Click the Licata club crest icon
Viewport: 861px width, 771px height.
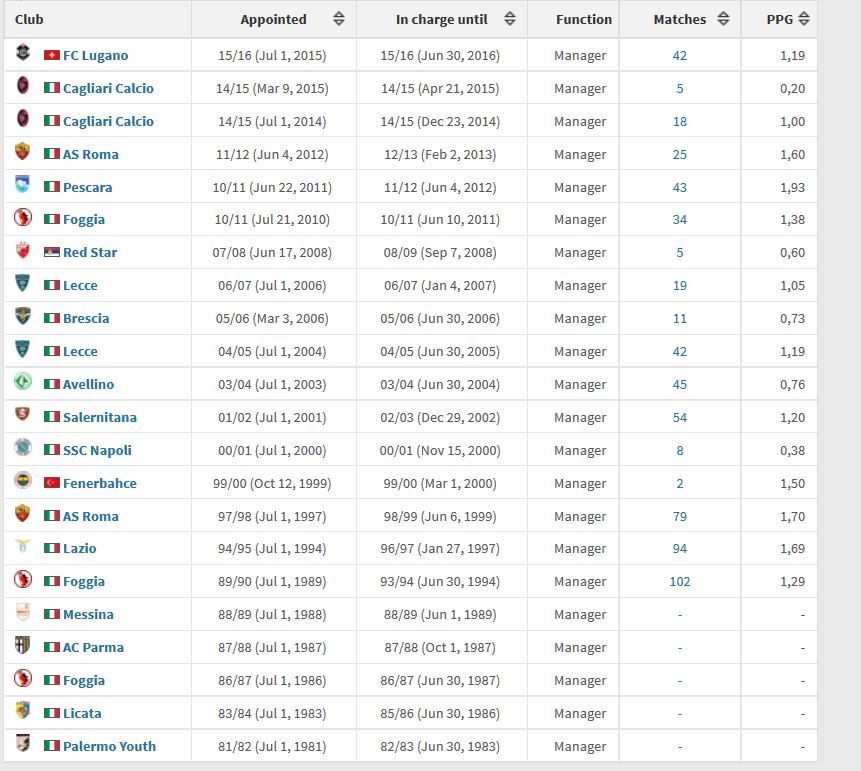point(23,711)
